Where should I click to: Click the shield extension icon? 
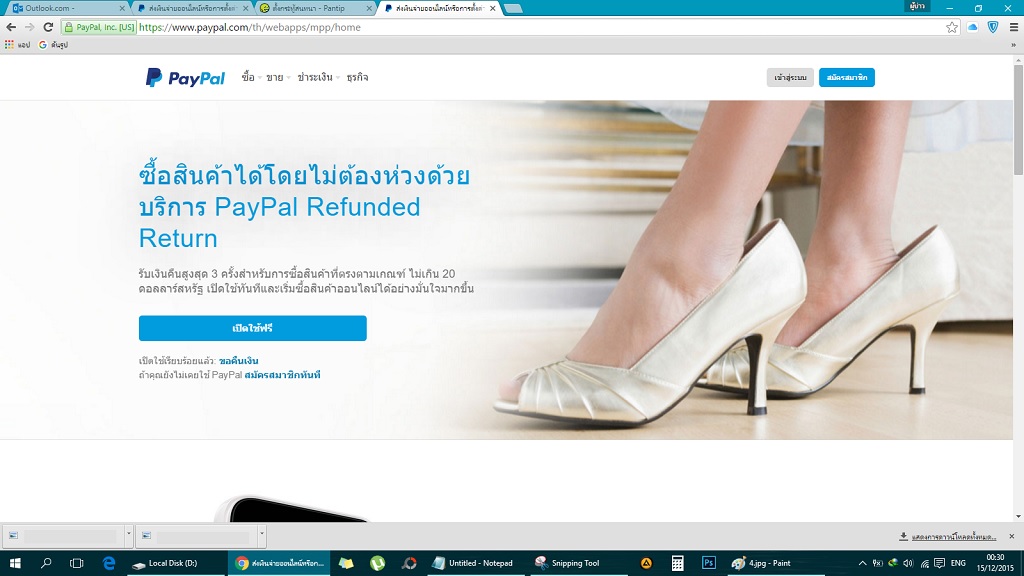point(993,27)
